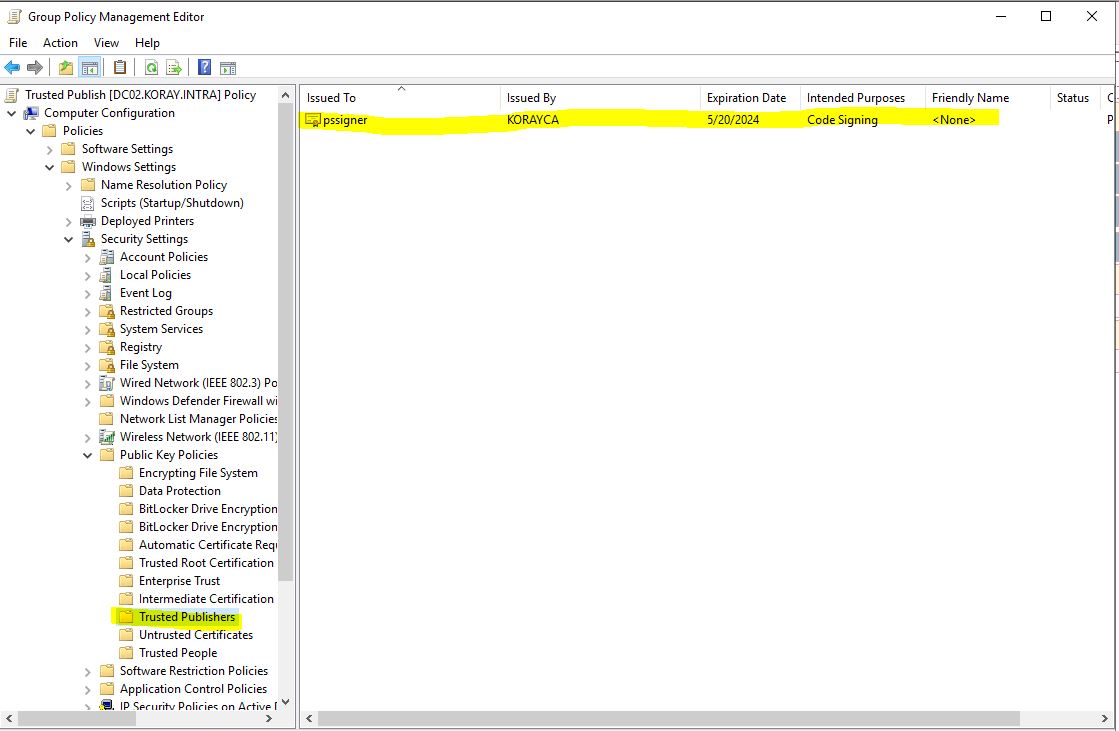Click the System Services locked folder icon
1119x731 pixels.
[107, 329]
